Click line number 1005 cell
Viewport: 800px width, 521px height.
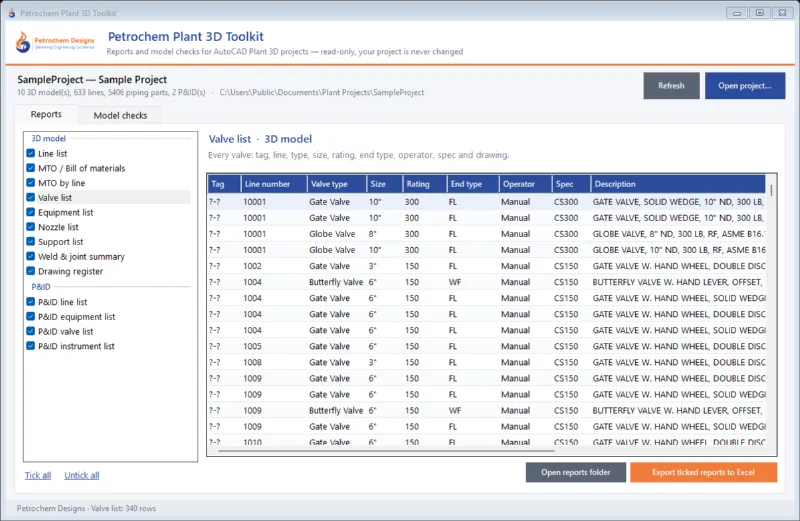click(253, 346)
